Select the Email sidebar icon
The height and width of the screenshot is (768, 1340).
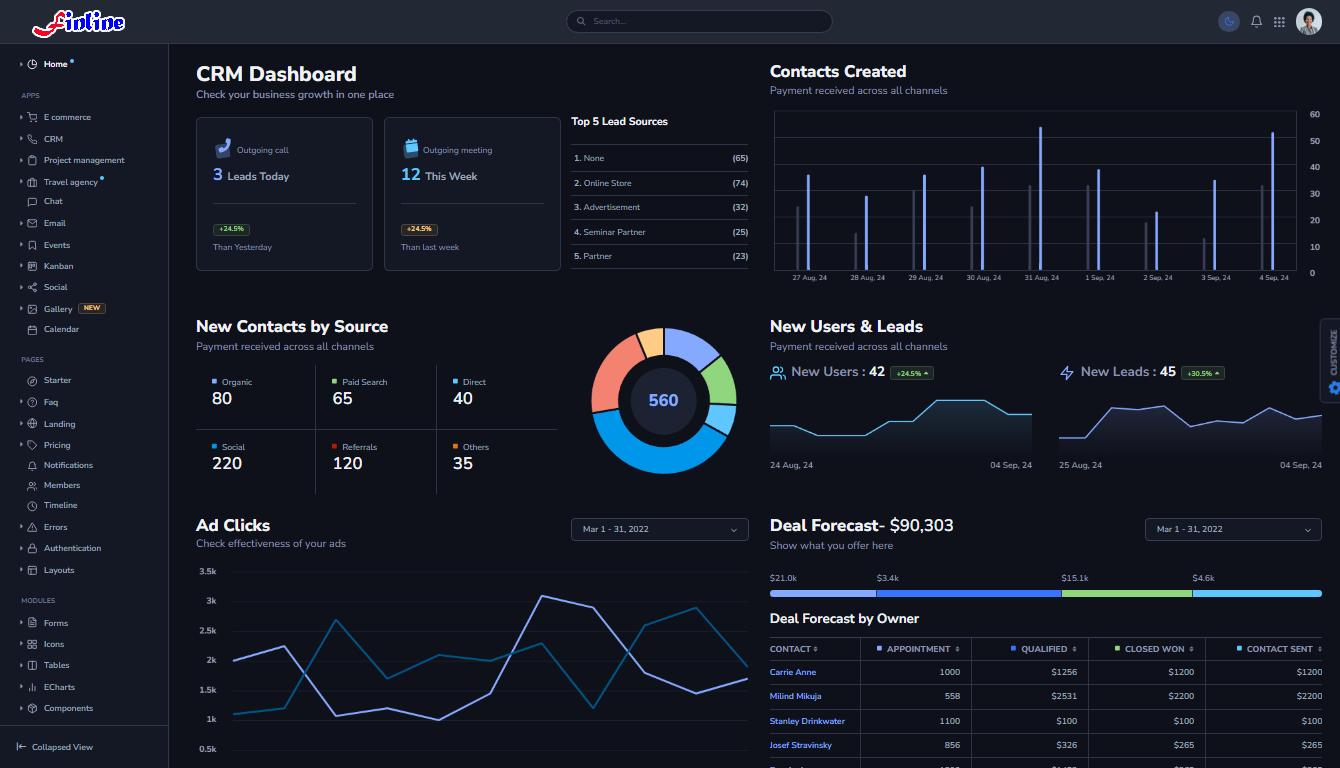[x=33, y=223]
